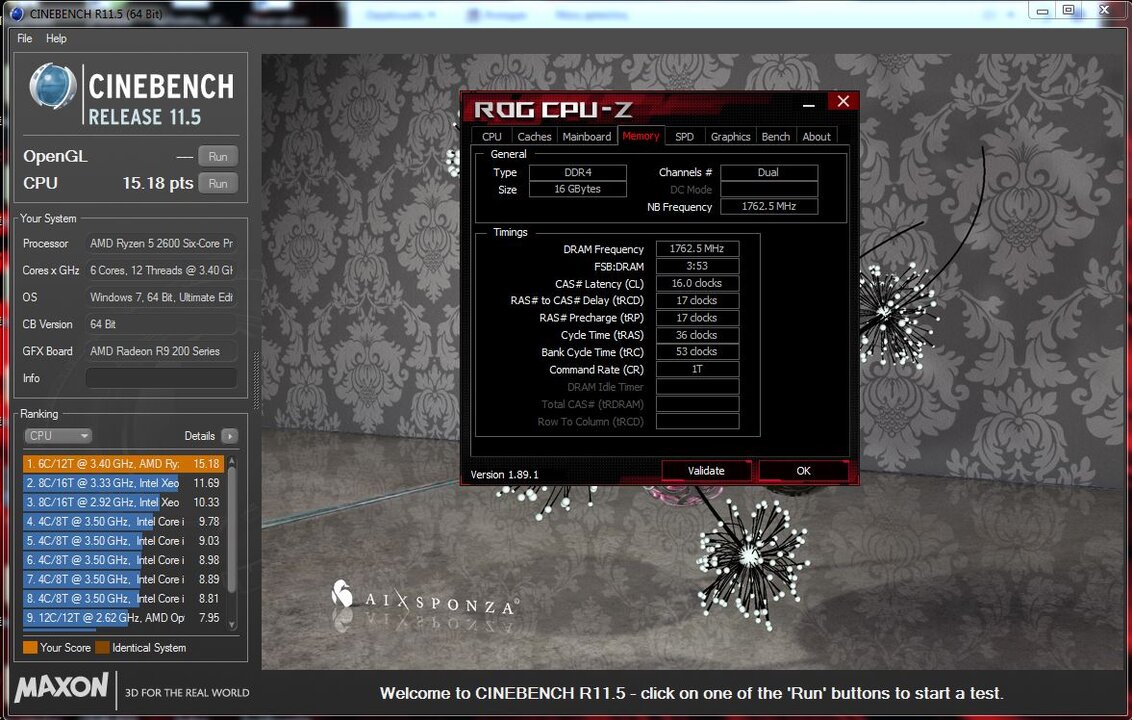Click the FSB:DRAM 3:53 value
Screen dimensions: 1132x720
pos(697,266)
